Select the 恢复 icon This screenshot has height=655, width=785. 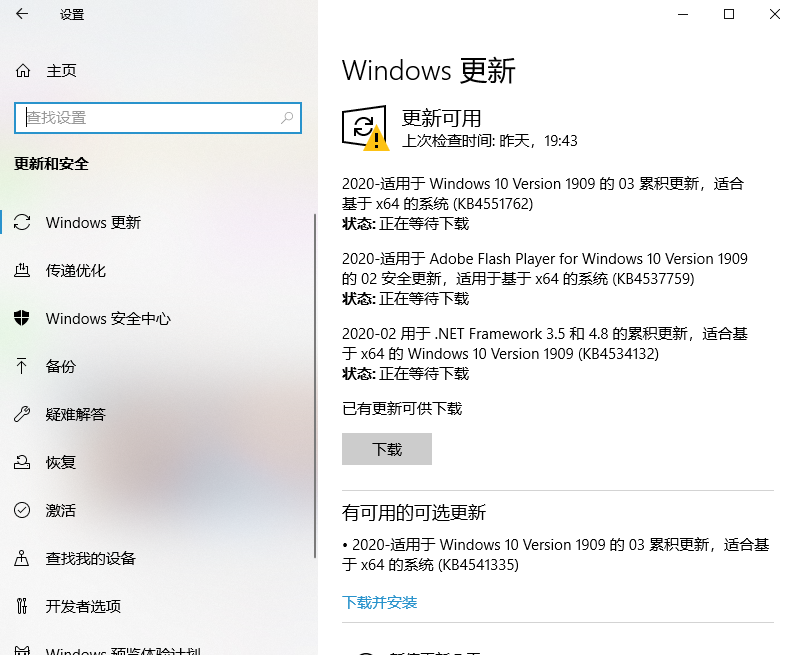22,462
